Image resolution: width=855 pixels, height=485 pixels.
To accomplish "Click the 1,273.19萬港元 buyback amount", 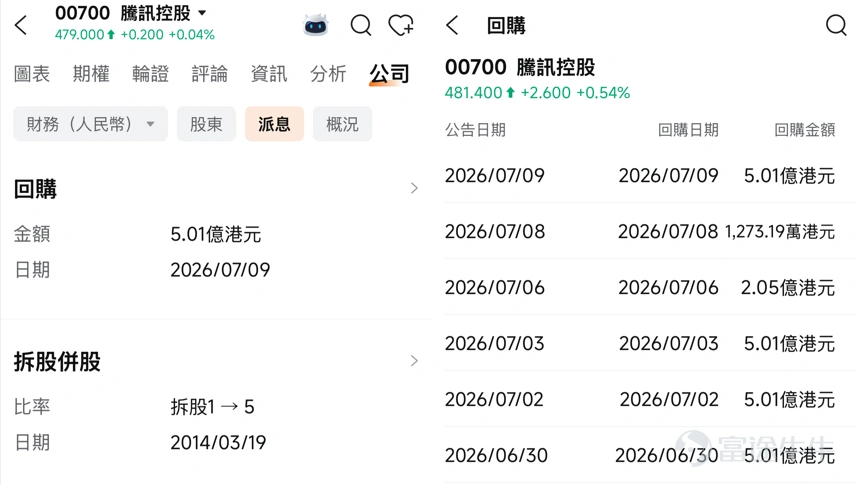I will coord(780,232).
